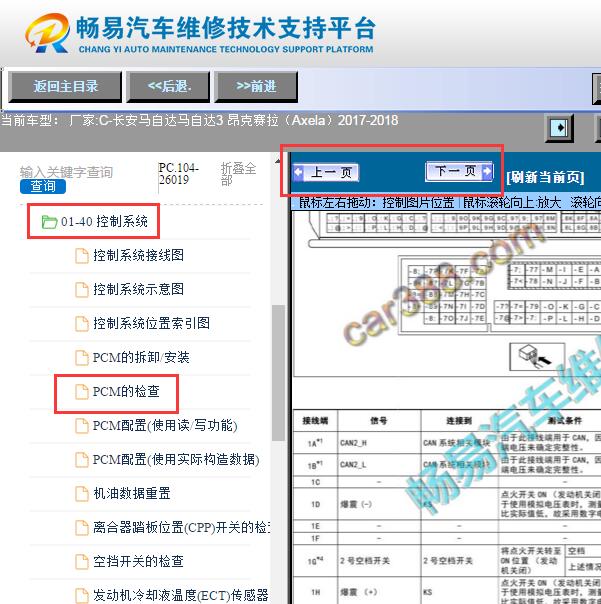Image resolution: width=601 pixels, height=604 pixels.
Task: Click page icon beside 空挡开关的检查
Action: pos(82,562)
